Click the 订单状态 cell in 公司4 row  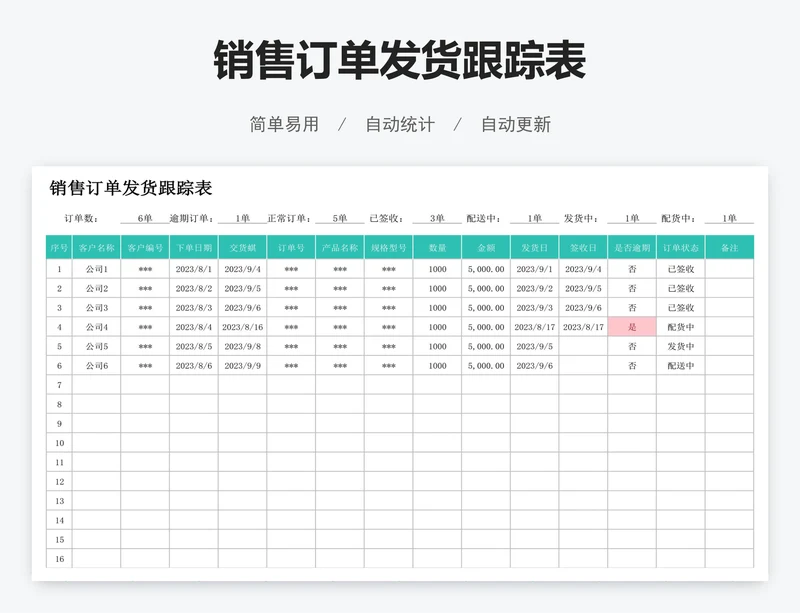click(681, 327)
